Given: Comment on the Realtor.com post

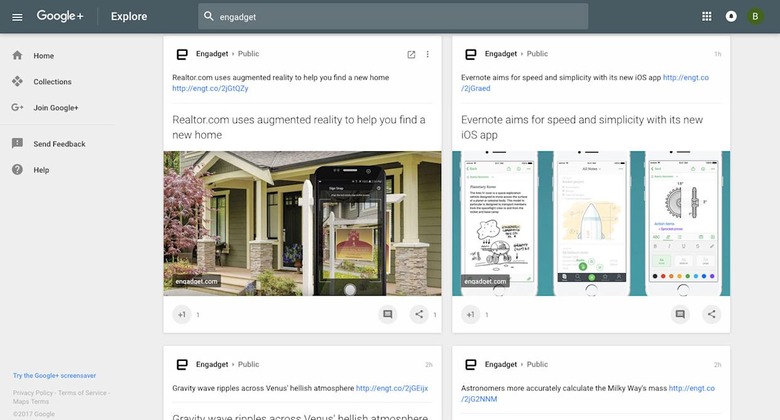Looking at the screenshot, I should (388, 314).
